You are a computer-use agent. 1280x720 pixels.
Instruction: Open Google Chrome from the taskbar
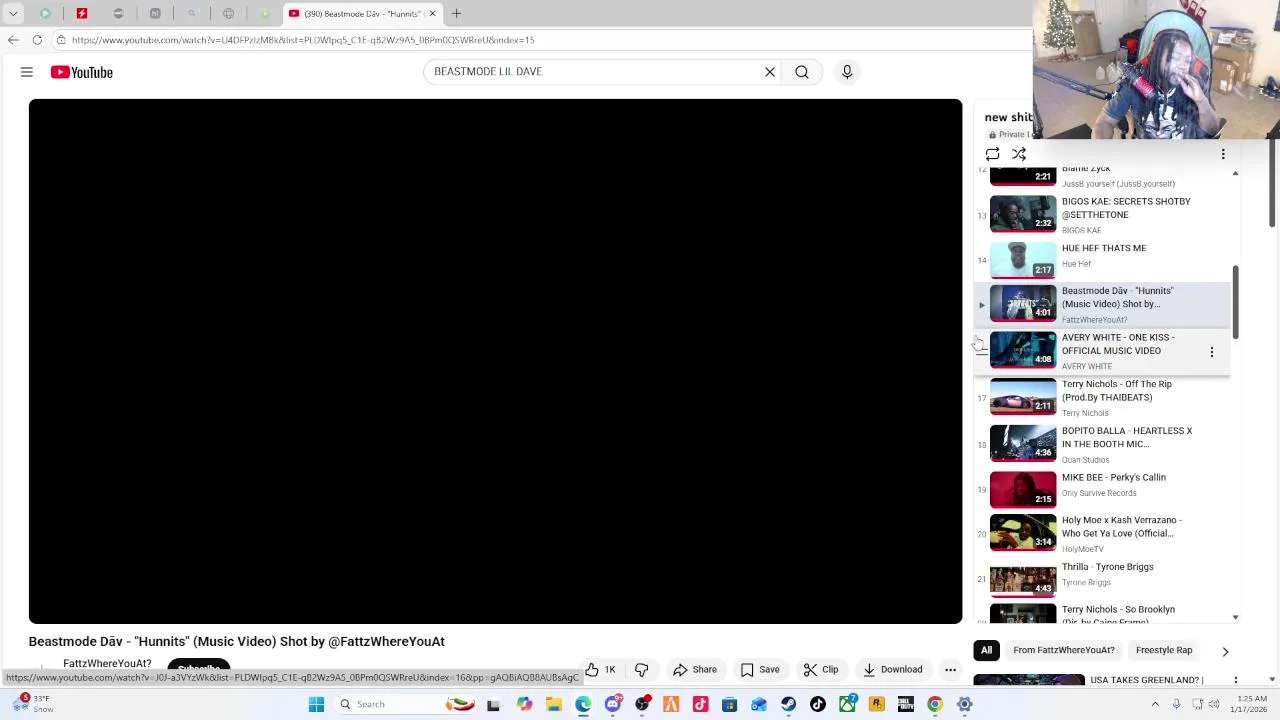[935, 704]
